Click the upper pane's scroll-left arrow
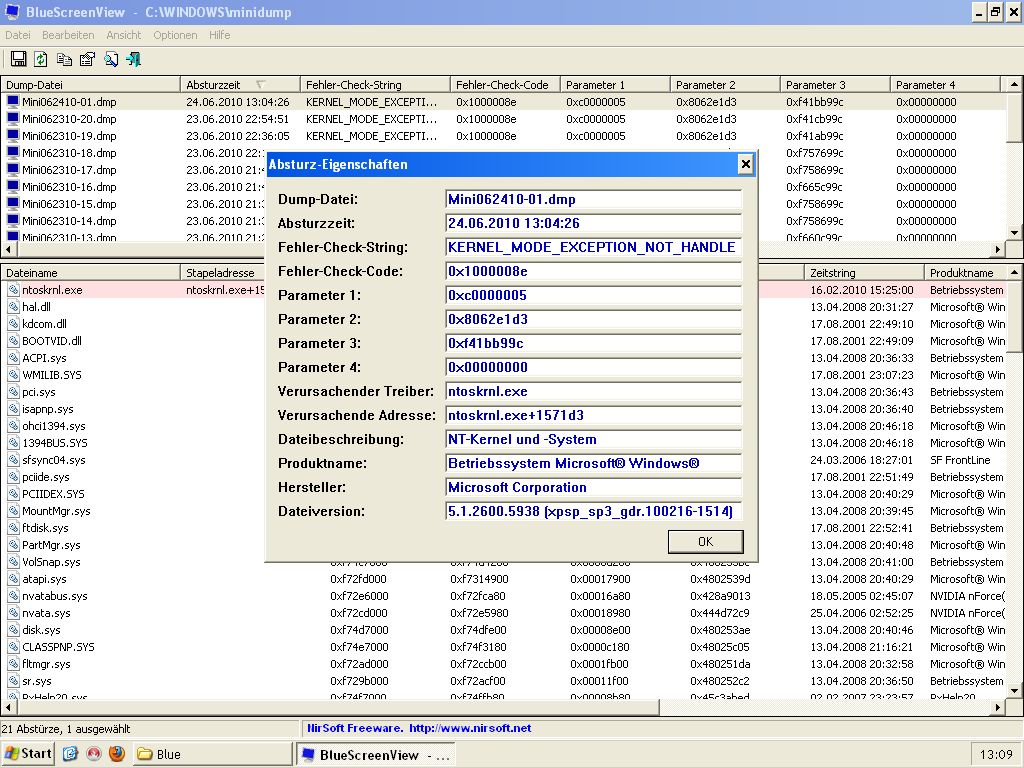The image size is (1024, 768). tap(8, 249)
